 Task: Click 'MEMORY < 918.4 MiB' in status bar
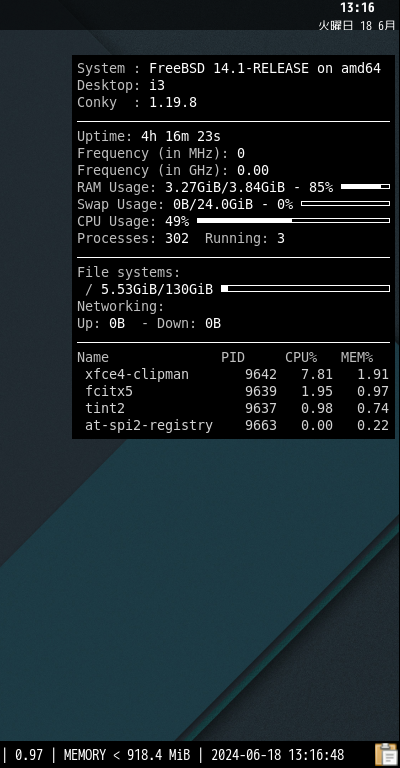(127, 755)
